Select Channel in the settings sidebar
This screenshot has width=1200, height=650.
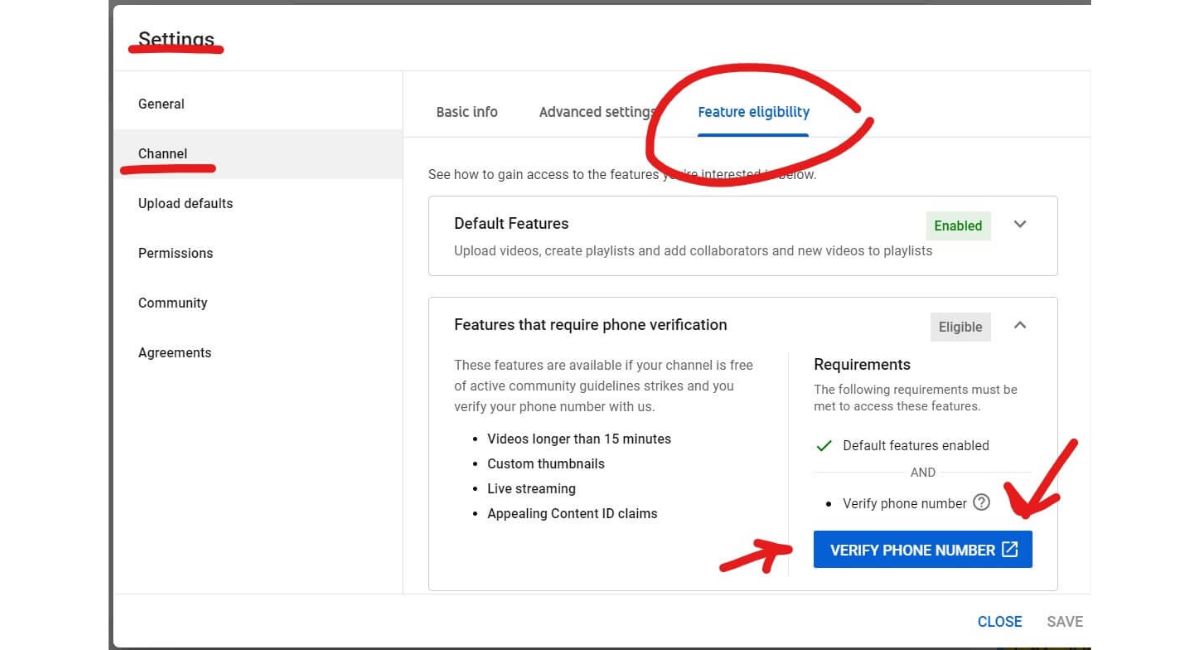[258, 154]
